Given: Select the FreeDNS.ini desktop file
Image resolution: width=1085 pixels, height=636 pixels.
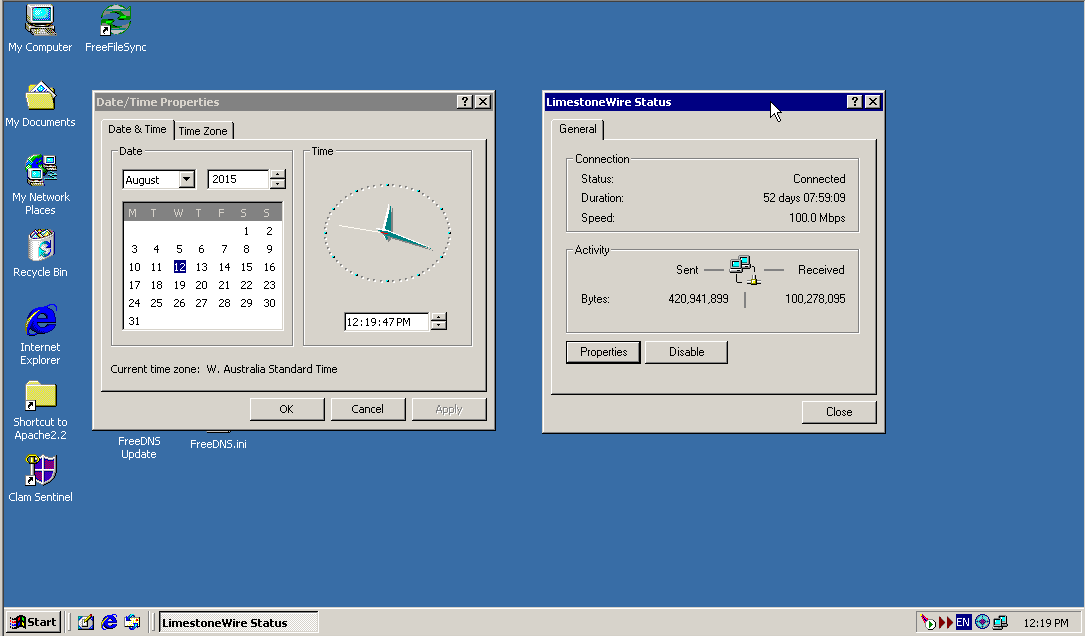Looking at the screenshot, I should (x=218, y=444).
